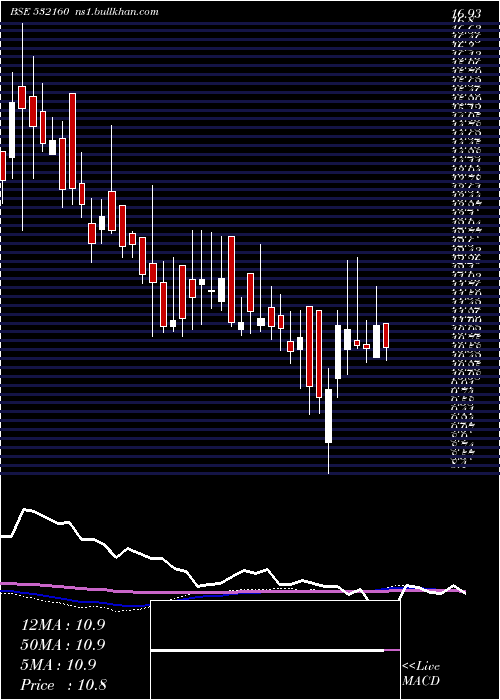Click the ns1.bullkhan.com watermark text
The width and height of the screenshot is (500, 700).
point(116,12)
